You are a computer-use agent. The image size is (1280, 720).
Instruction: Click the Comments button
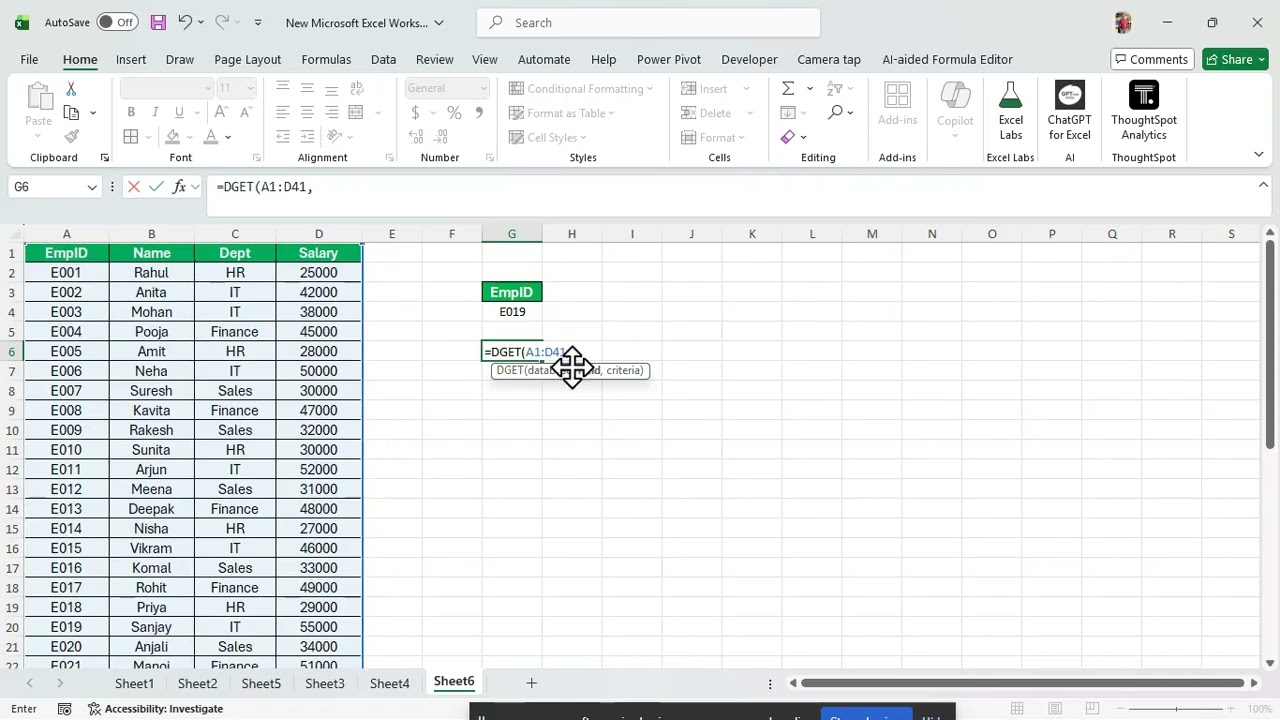1151,59
